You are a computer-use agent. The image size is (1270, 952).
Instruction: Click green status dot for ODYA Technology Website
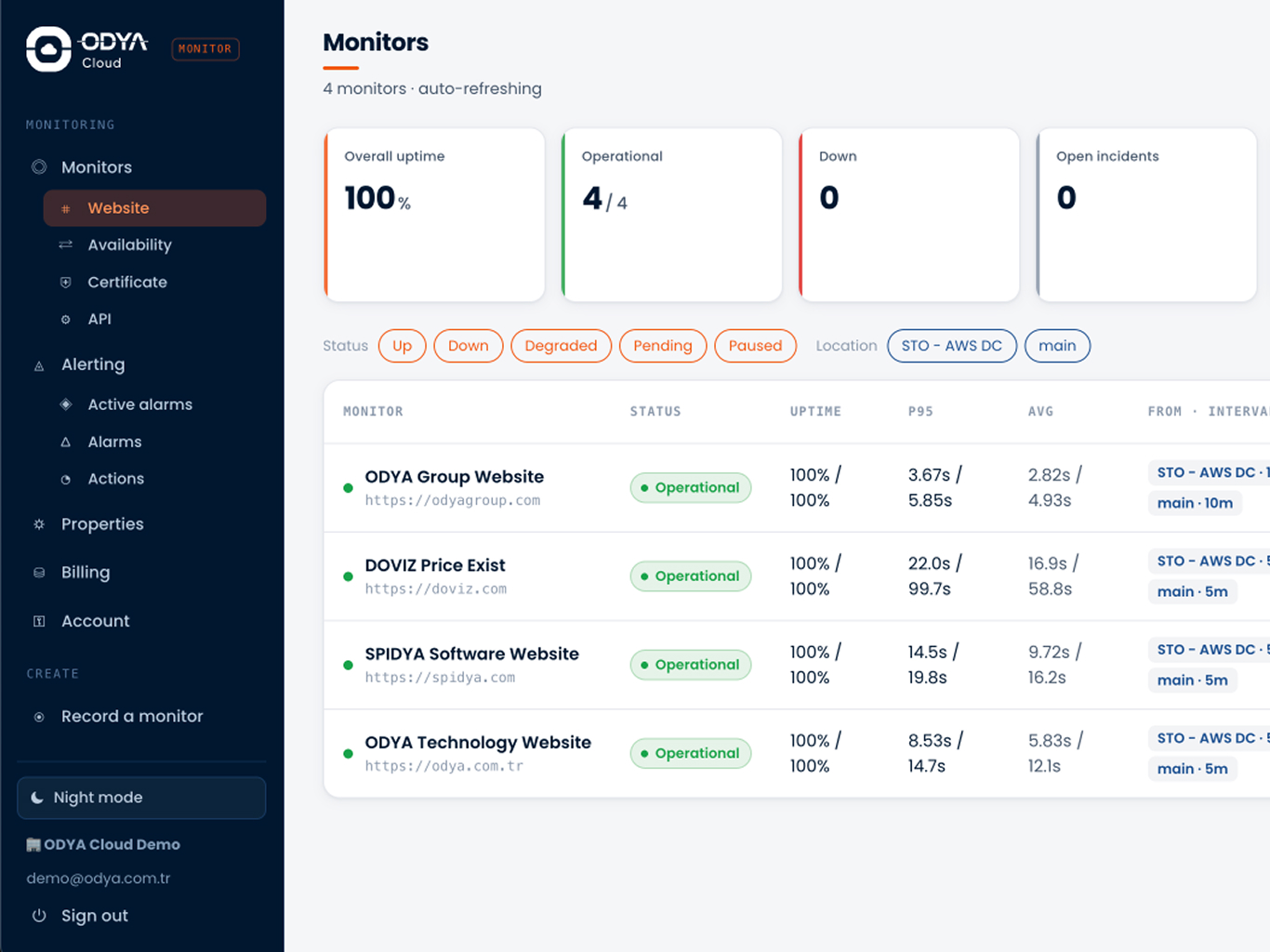coord(348,754)
